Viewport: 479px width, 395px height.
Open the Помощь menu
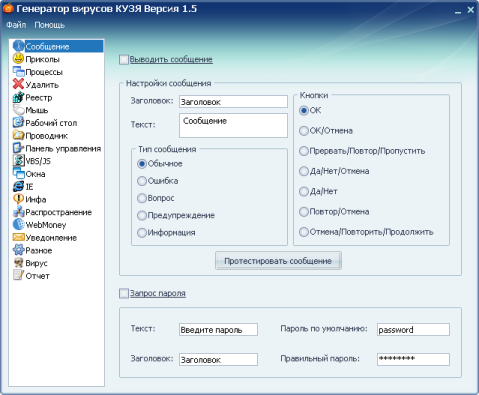[49, 25]
